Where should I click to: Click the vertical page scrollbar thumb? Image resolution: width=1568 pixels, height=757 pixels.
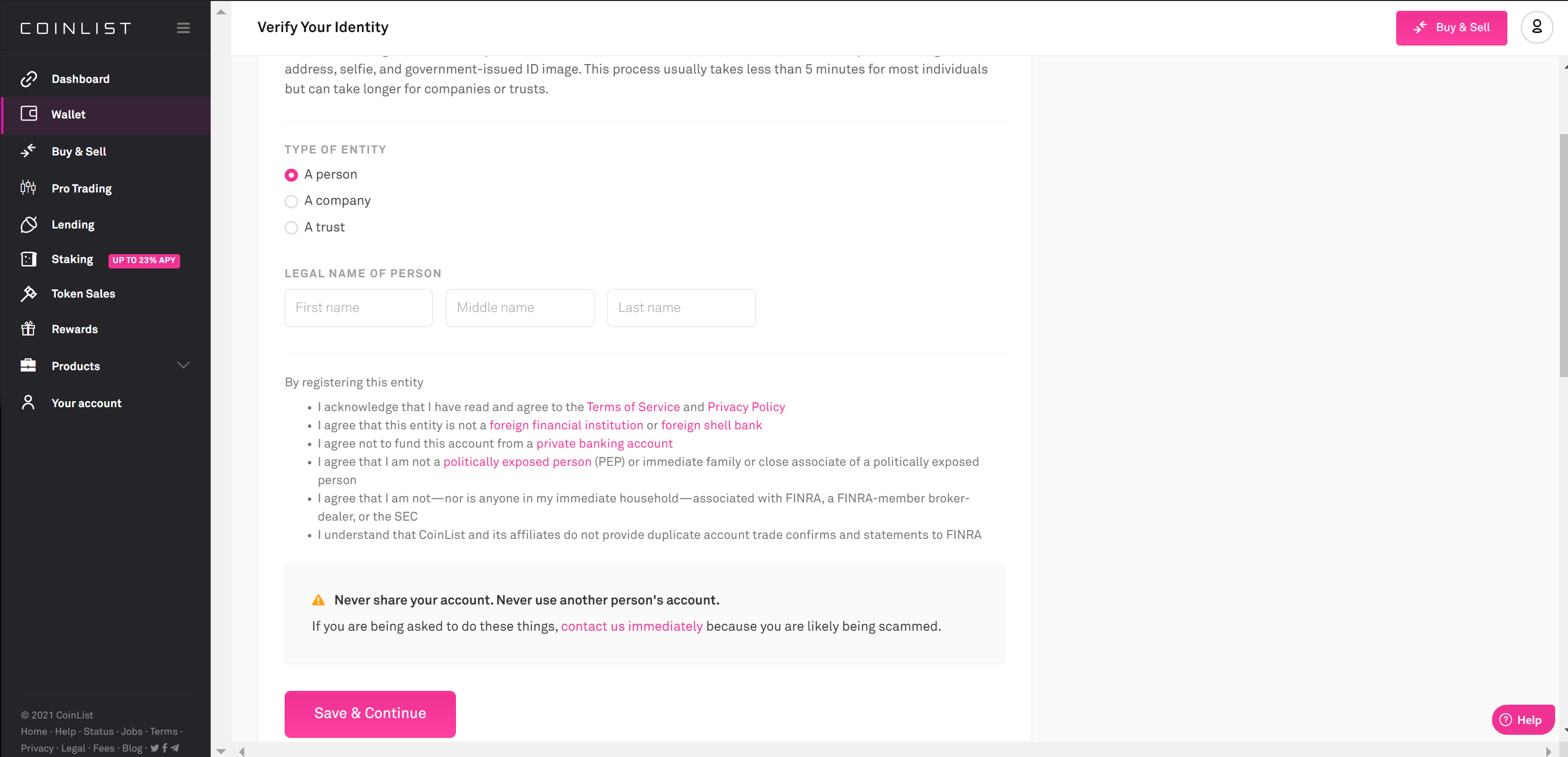pos(1563,256)
